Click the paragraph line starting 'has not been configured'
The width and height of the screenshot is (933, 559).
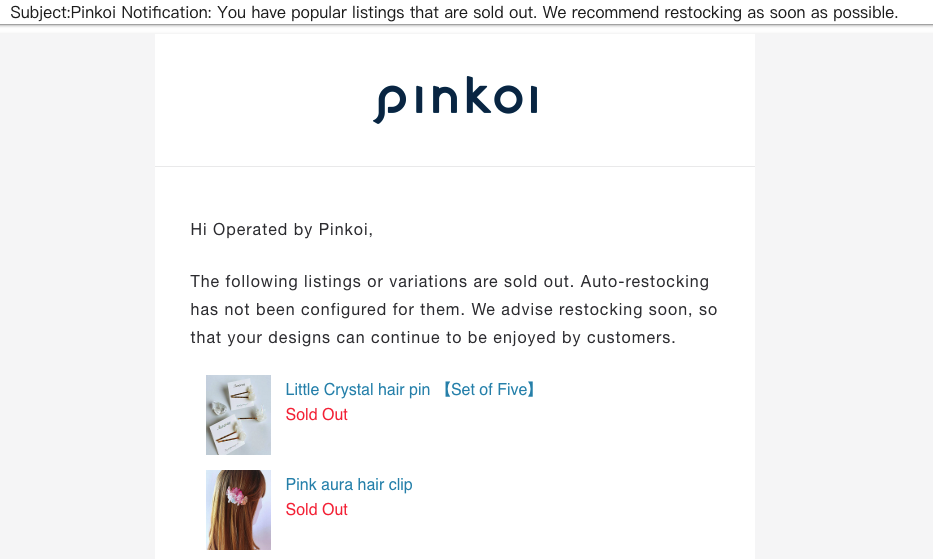454,310
